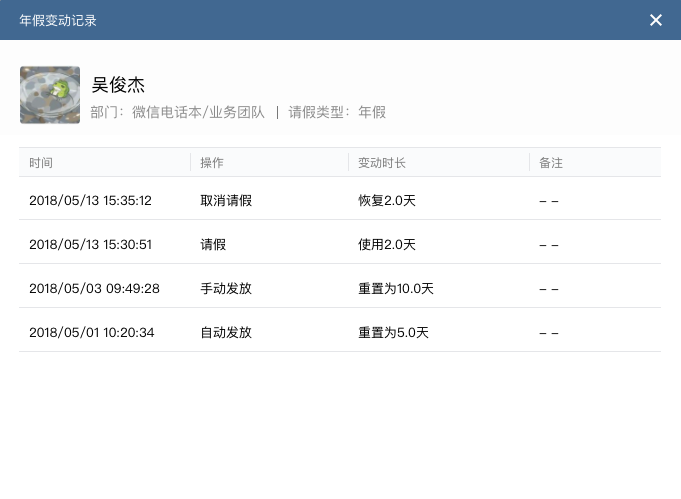Click the 操作 column header

(212, 163)
